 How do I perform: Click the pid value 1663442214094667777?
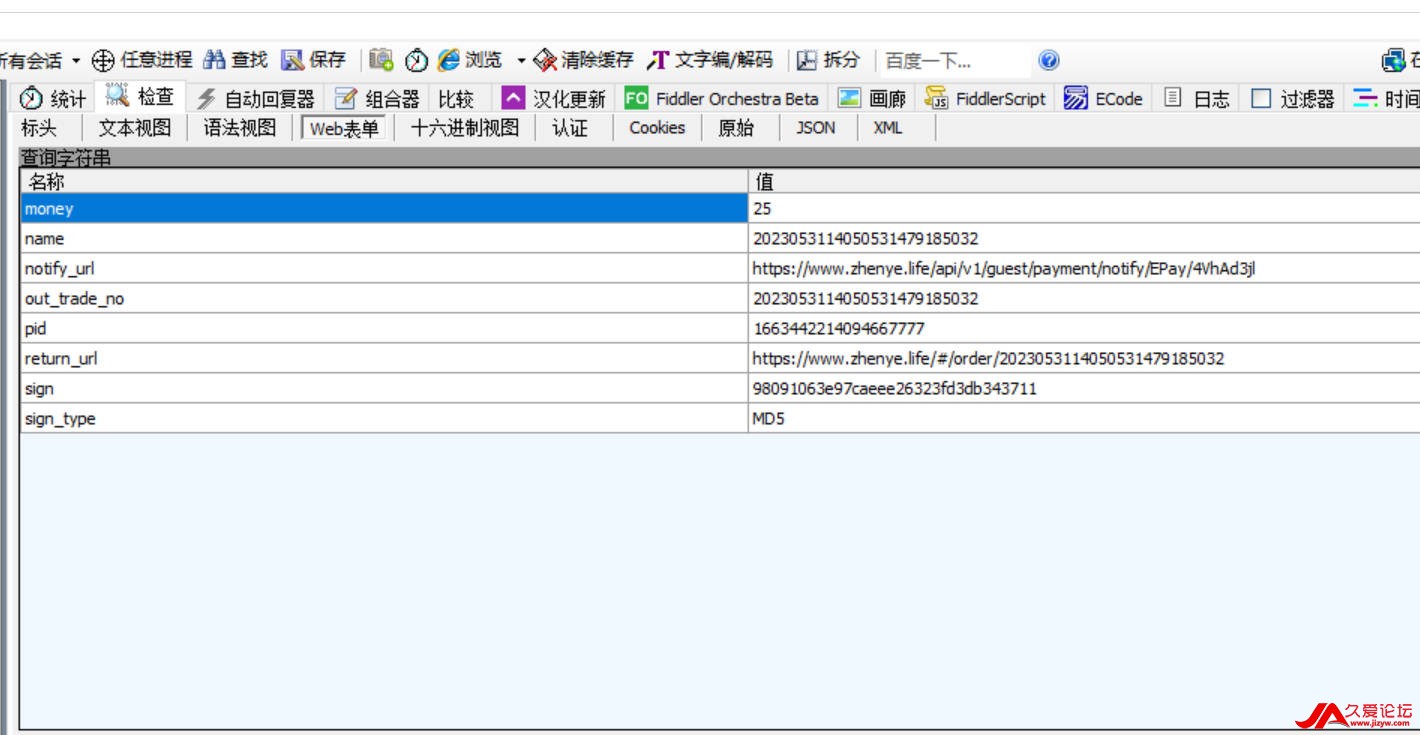tap(1084, 328)
